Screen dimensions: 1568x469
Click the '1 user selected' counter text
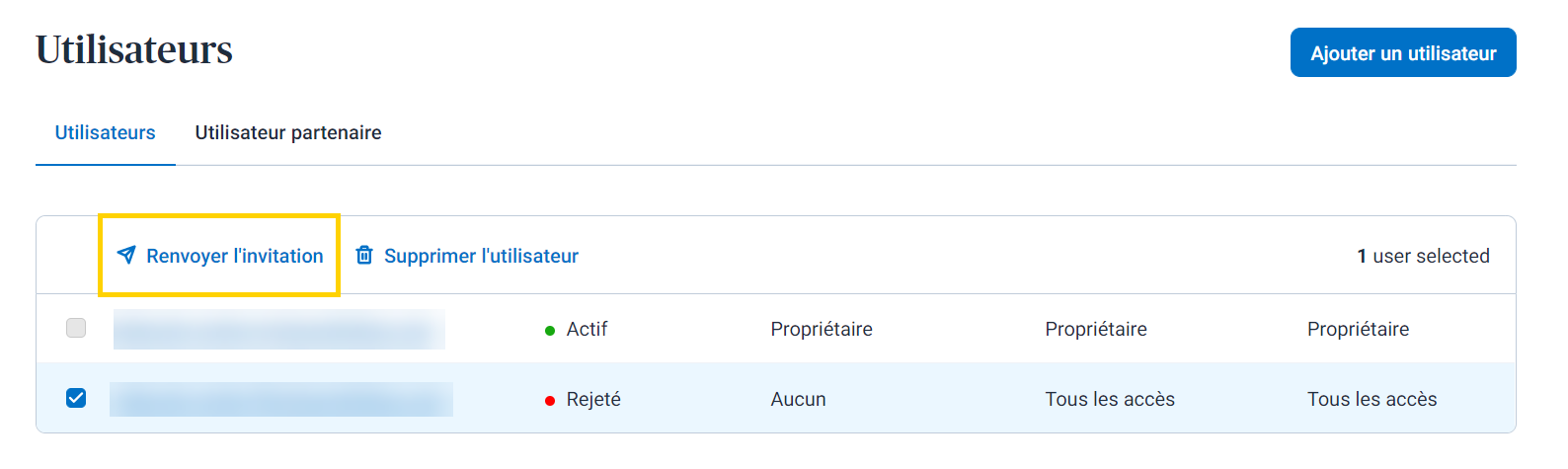(x=1423, y=256)
